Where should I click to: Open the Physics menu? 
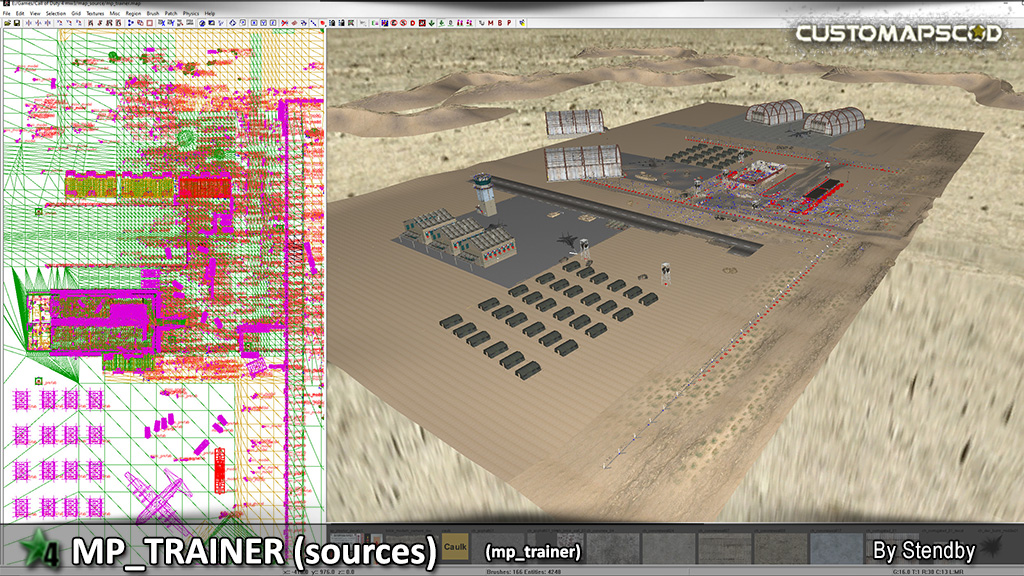pos(191,13)
